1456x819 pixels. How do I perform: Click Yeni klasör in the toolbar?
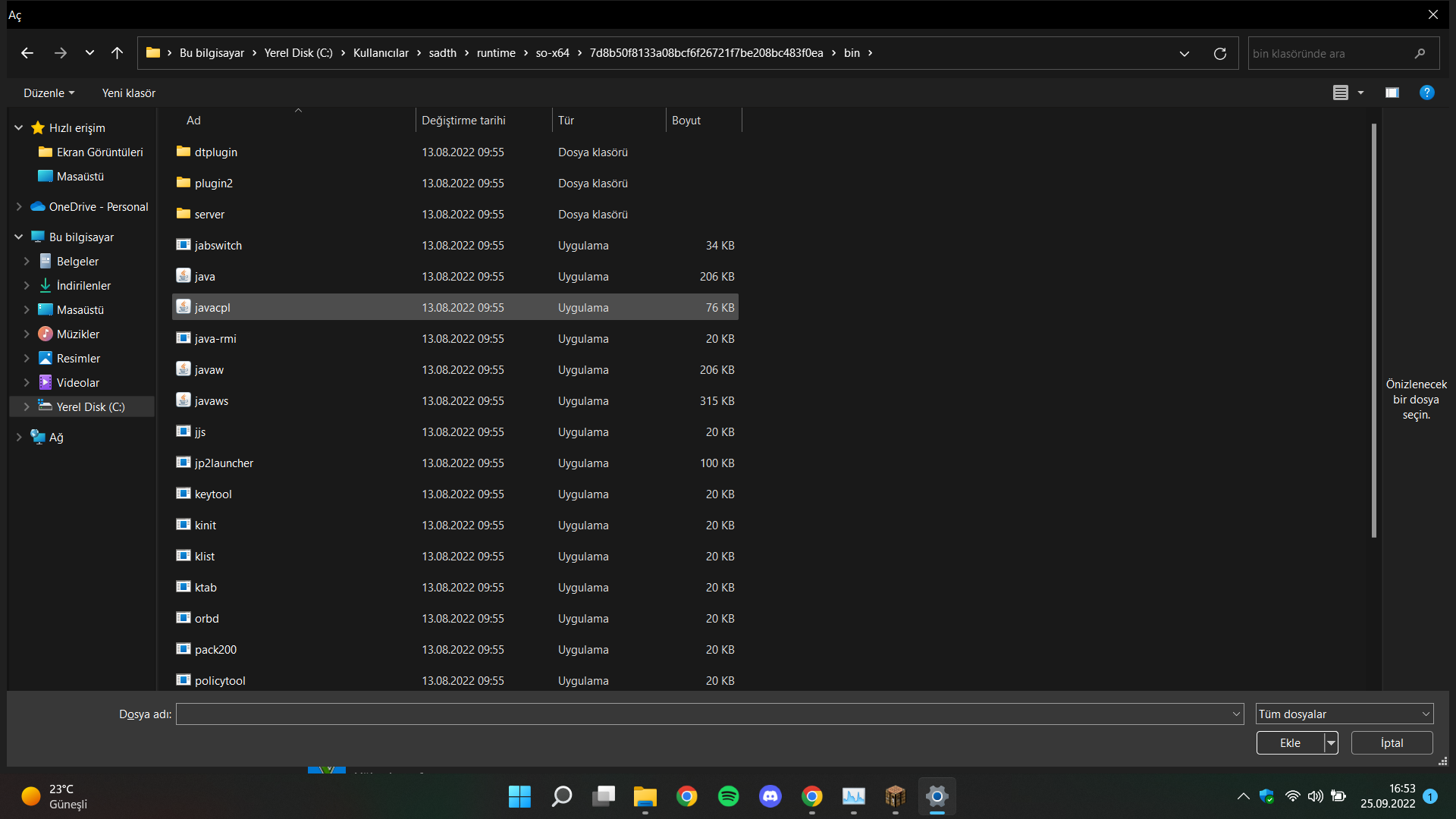pos(128,93)
